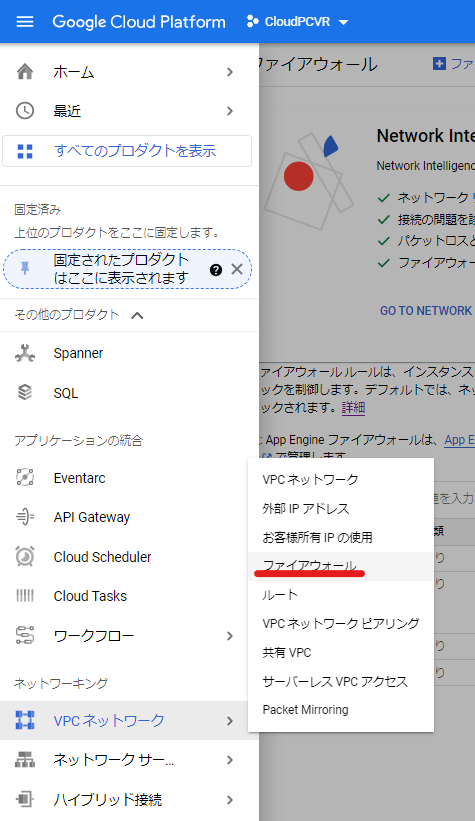The width and height of the screenshot is (475, 821).
Task: Click the App Engine link in the notice
Action: 459,440
